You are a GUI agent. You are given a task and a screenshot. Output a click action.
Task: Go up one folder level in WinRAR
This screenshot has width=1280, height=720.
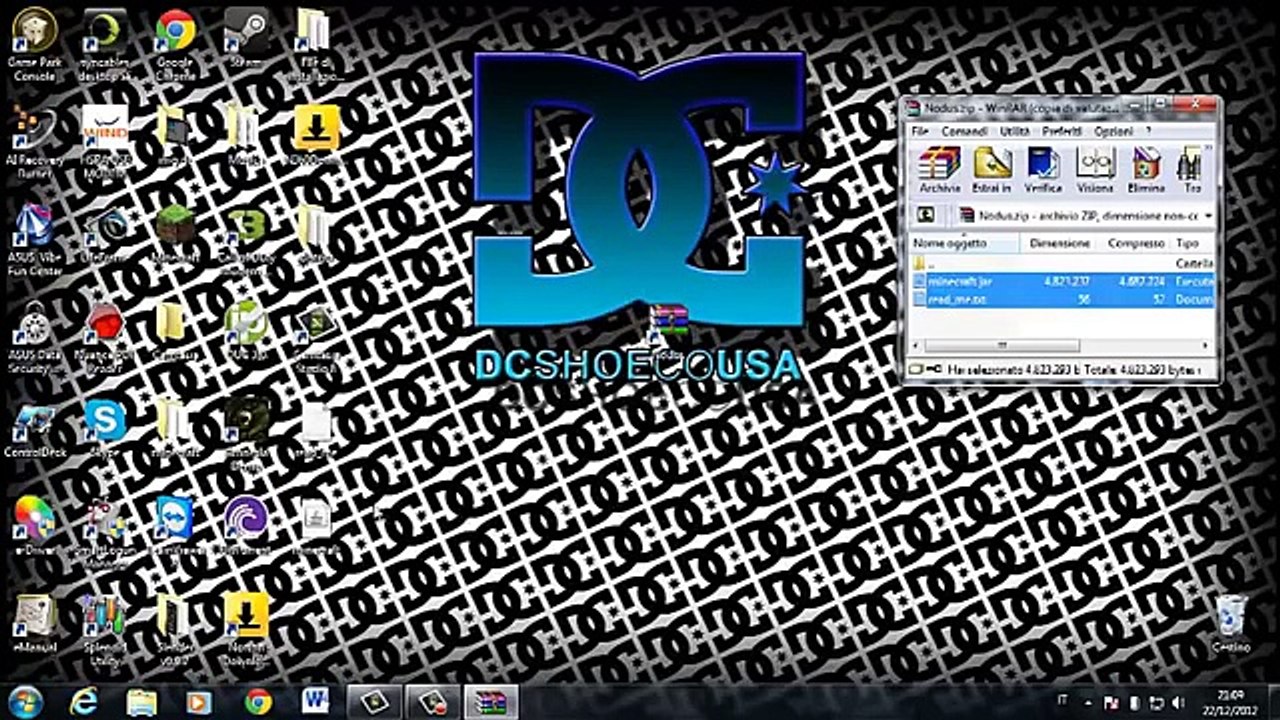pos(926,214)
